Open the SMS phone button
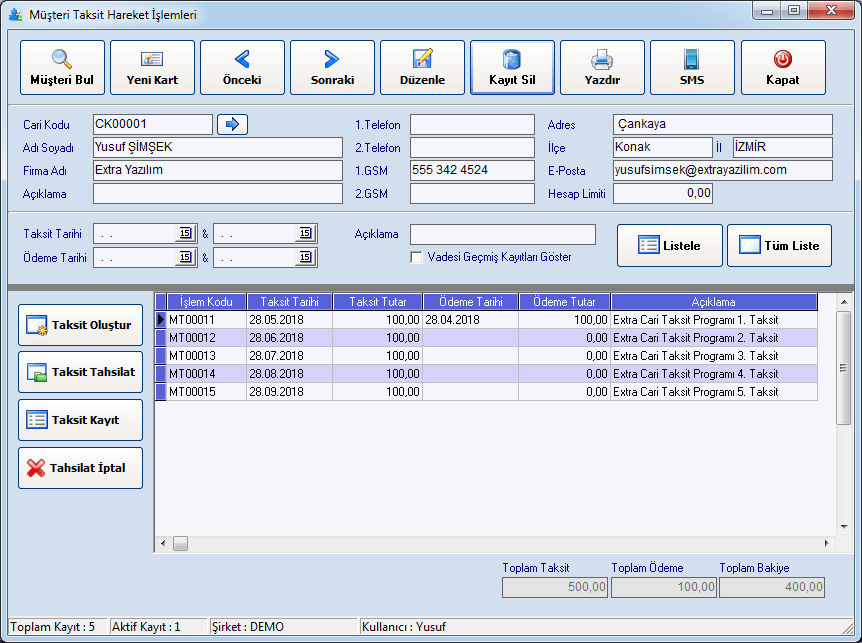862x643 pixels. click(692, 68)
